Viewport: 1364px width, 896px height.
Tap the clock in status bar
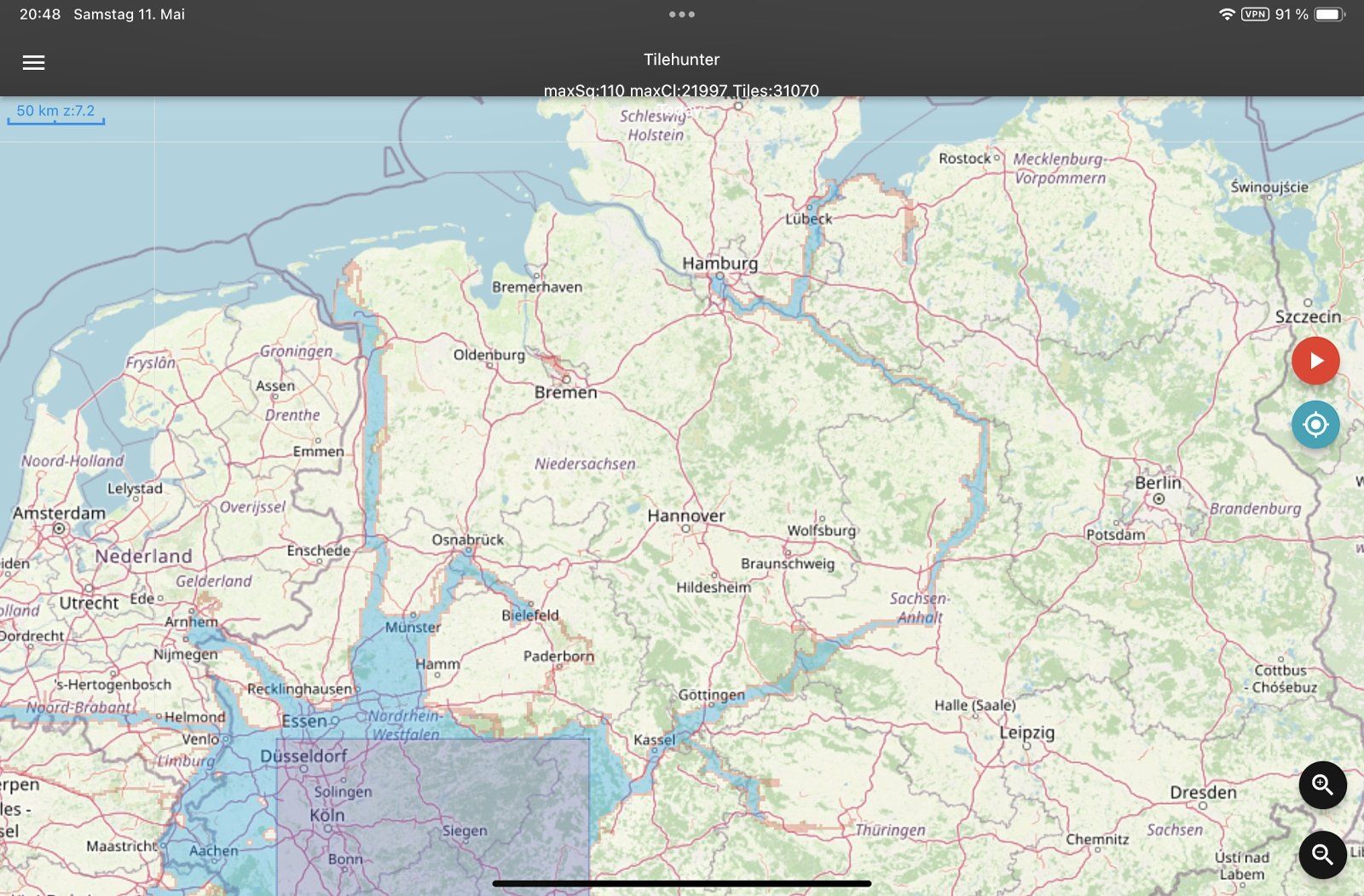pos(40,14)
